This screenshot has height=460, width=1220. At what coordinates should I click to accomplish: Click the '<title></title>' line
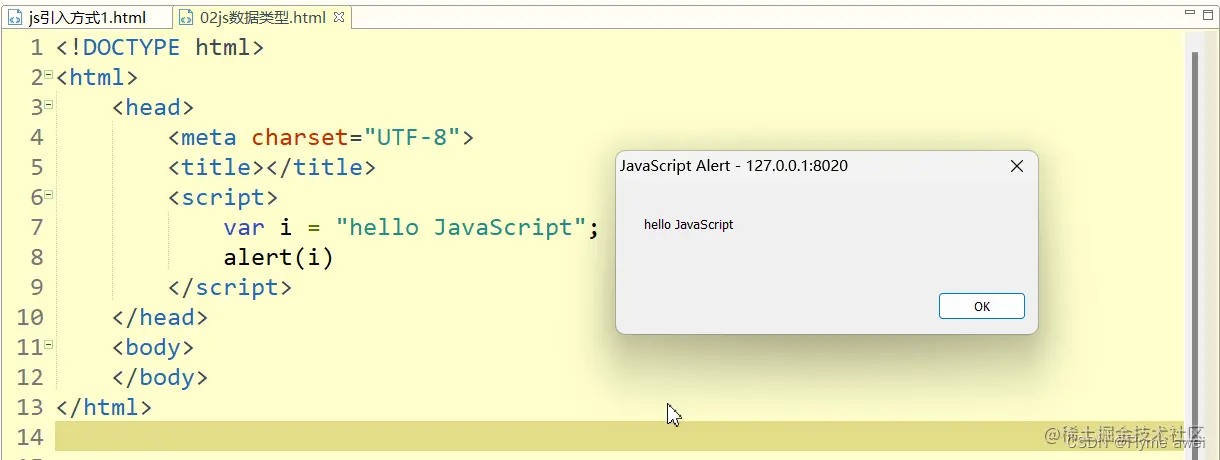pyautogui.click(x=272, y=167)
